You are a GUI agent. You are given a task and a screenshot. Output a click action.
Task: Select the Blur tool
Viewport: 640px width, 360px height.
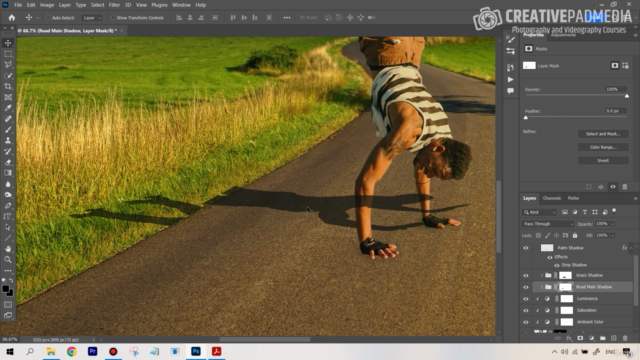[8, 184]
